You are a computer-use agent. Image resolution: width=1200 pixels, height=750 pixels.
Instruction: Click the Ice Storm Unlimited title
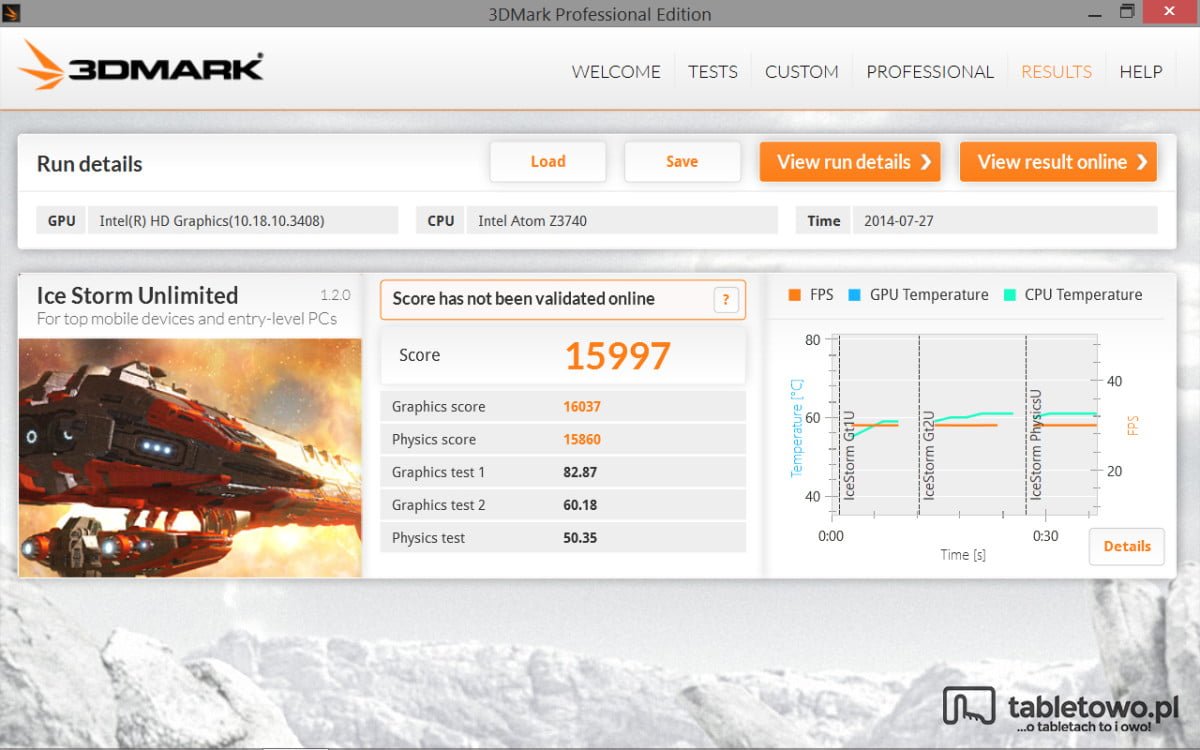point(137,296)
